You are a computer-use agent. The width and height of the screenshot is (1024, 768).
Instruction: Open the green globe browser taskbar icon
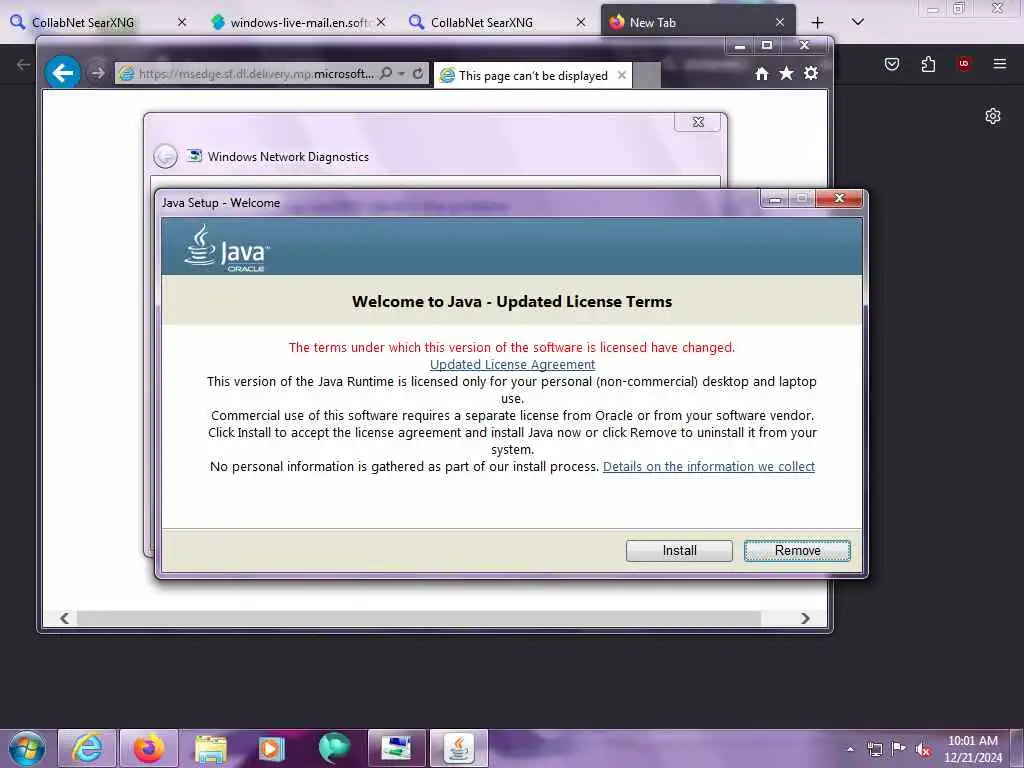click(334, 748)
